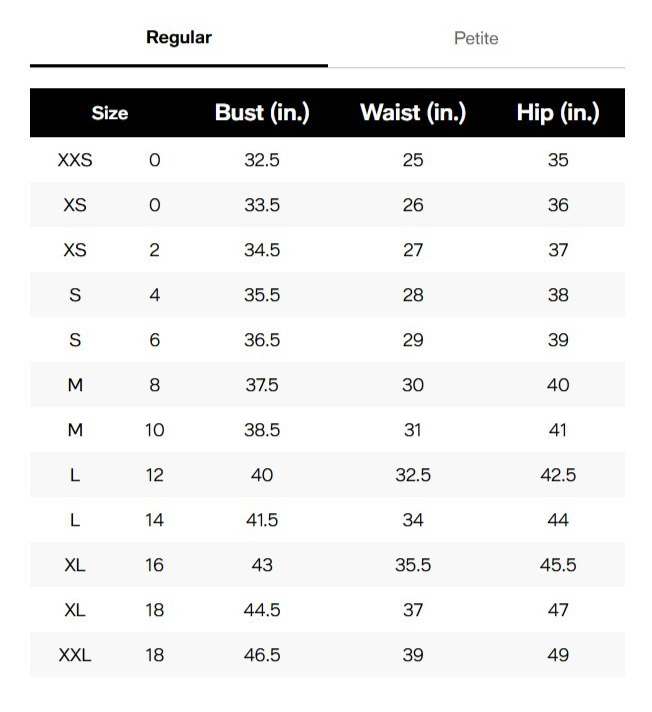Click the 38.5 bust measurement

(262, 430)
